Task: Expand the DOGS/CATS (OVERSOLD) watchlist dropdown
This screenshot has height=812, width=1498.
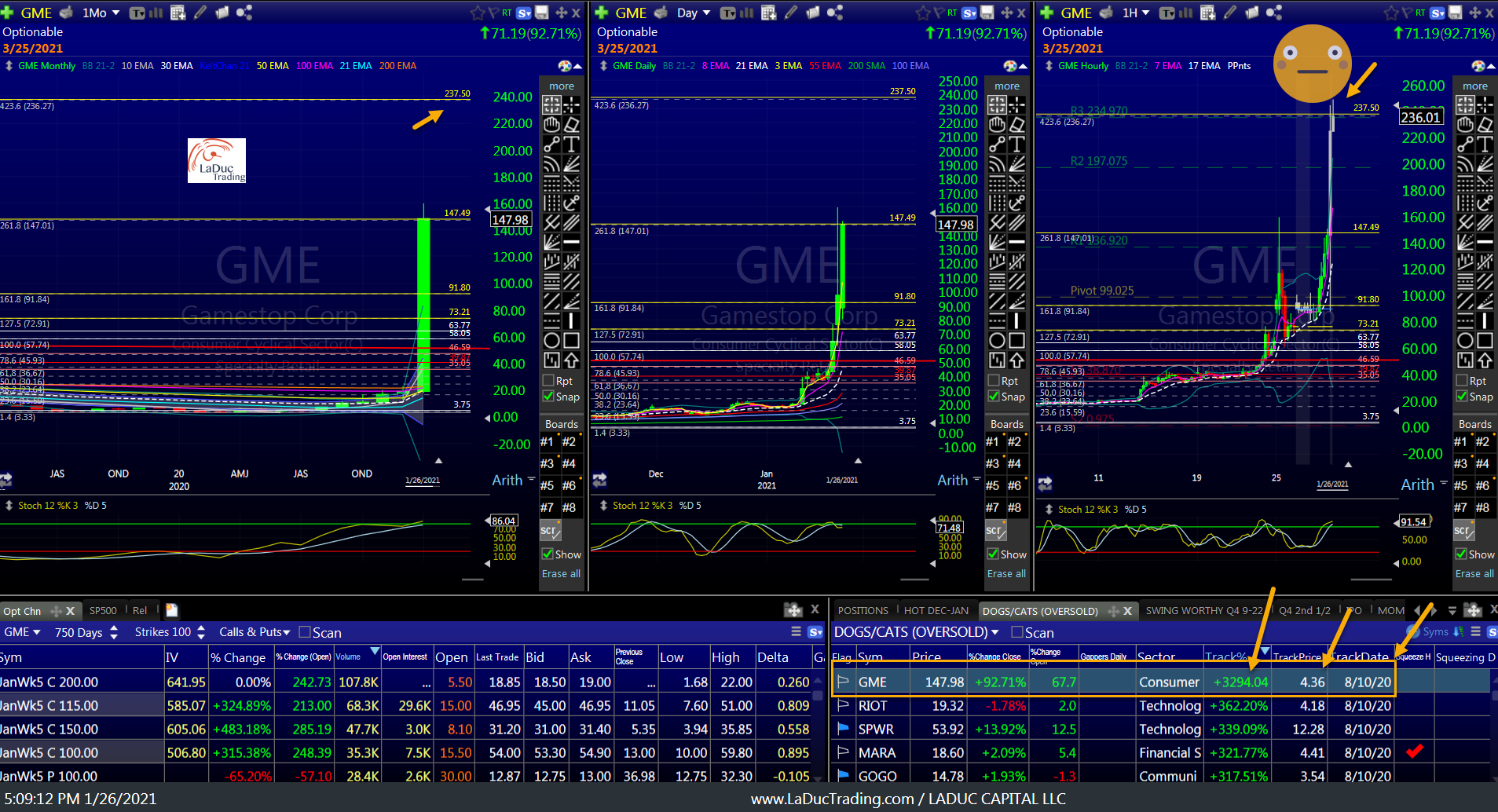Action: point(916,632)
